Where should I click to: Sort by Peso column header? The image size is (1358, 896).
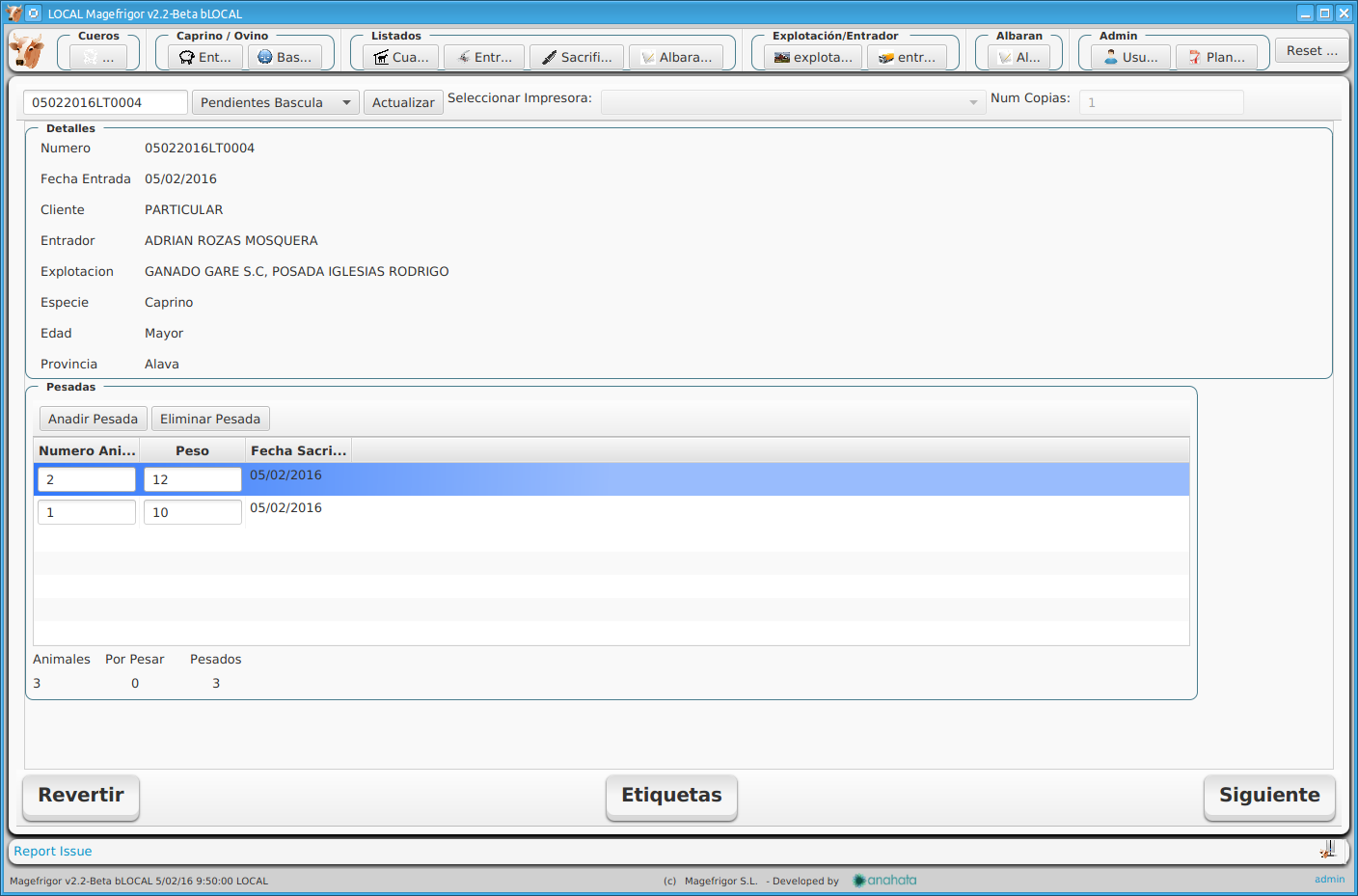[193, 450]
